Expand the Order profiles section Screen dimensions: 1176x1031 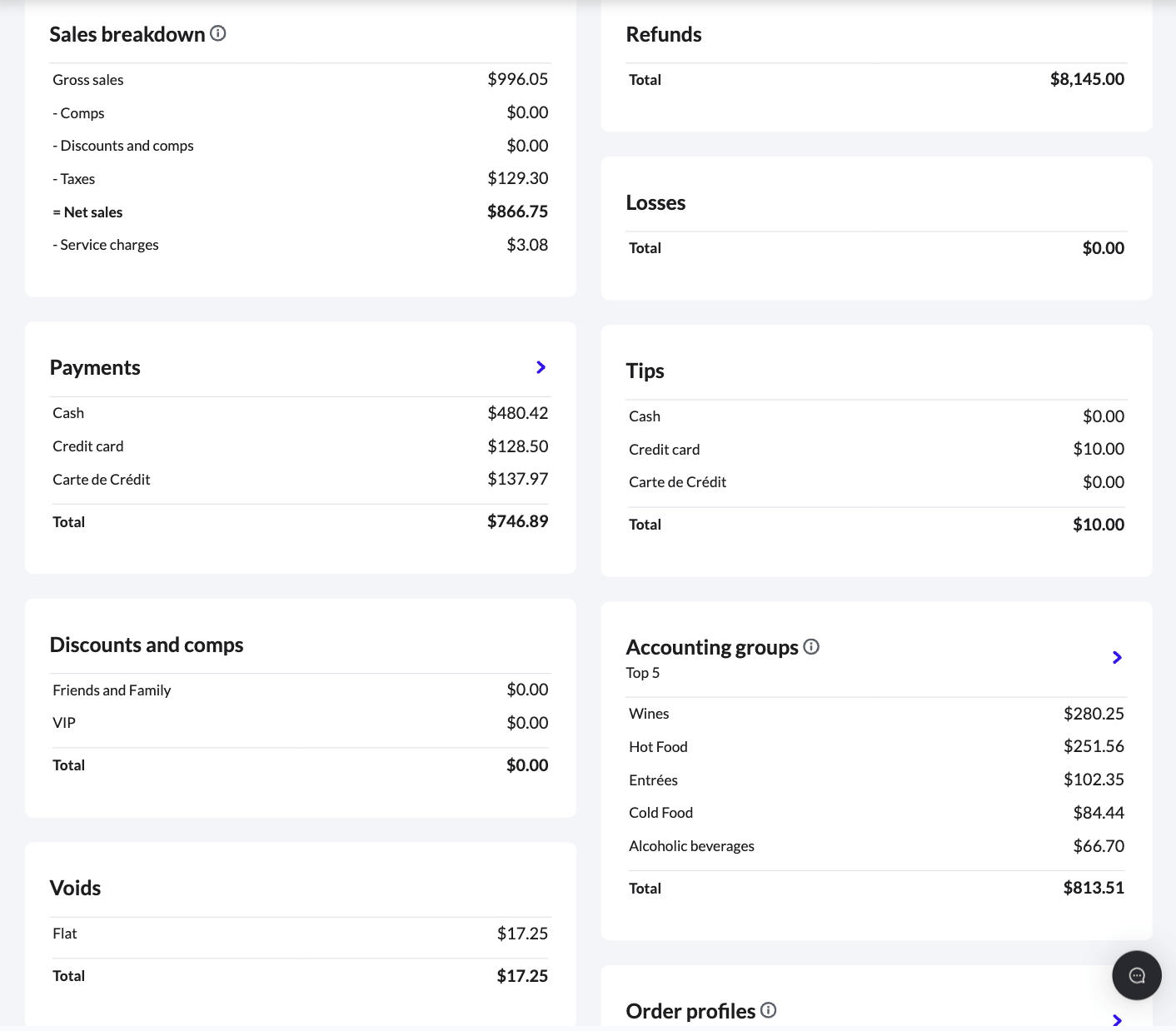(x=1117, y=1019)
